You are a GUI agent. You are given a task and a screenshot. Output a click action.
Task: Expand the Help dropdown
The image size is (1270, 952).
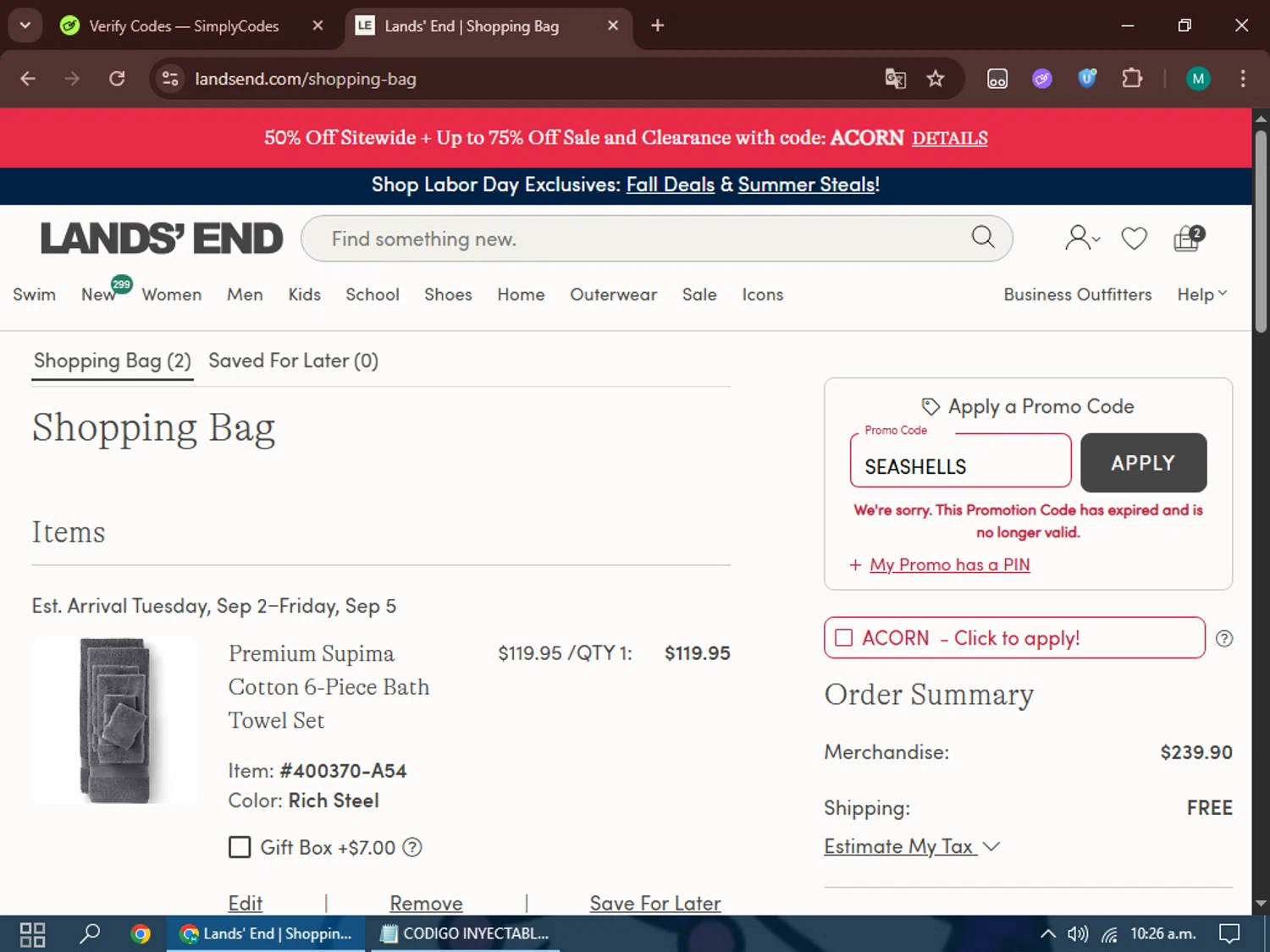click(1201, 294)
